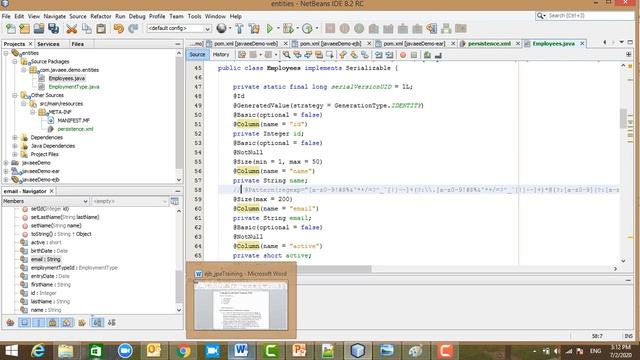
Task: Collapse the Source Packages node
Action: coord(15,62)
